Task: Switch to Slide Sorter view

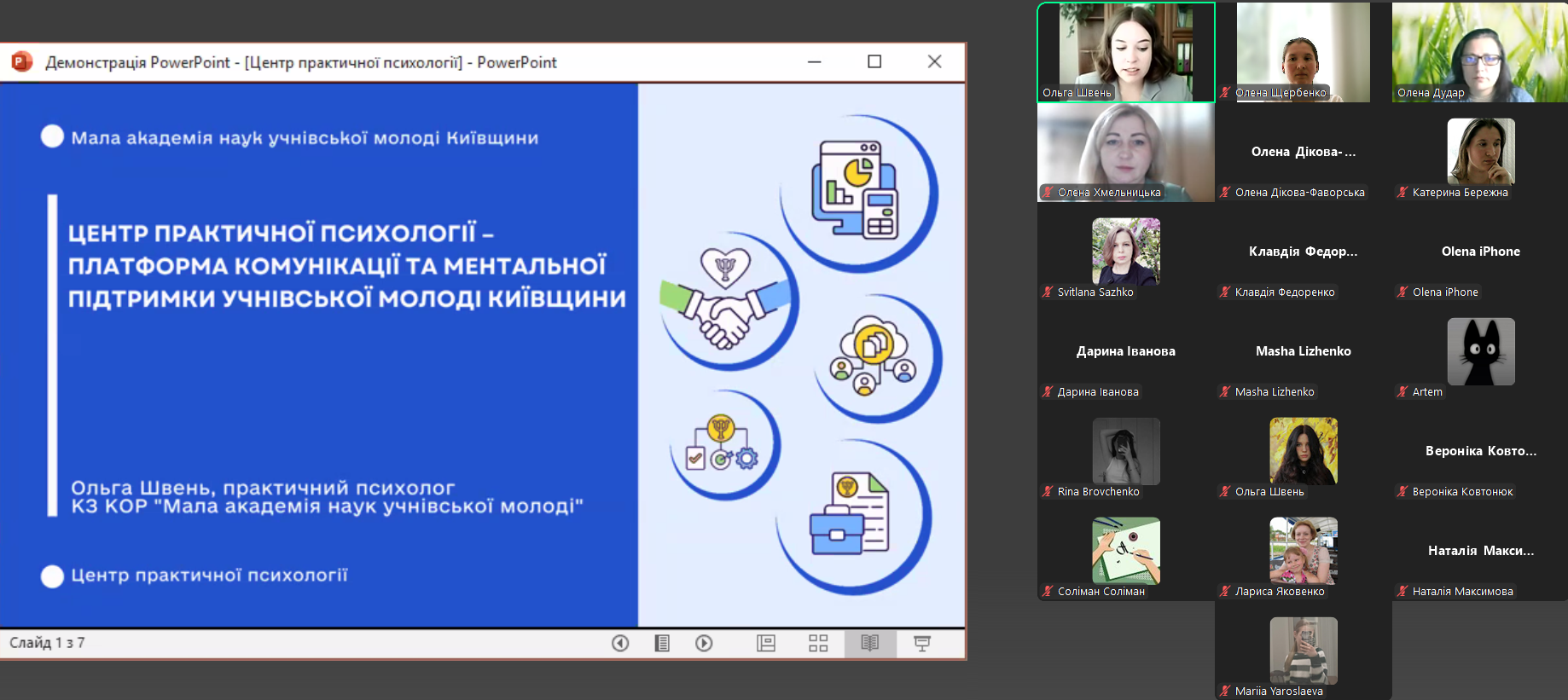Action: [818, 643]
